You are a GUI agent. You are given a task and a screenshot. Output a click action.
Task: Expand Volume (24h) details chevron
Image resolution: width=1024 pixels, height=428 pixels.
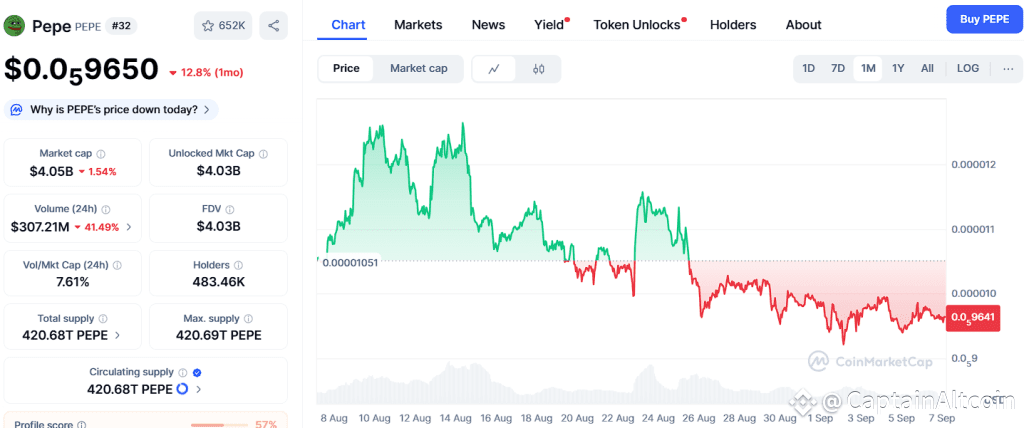[x=129, y=227]
